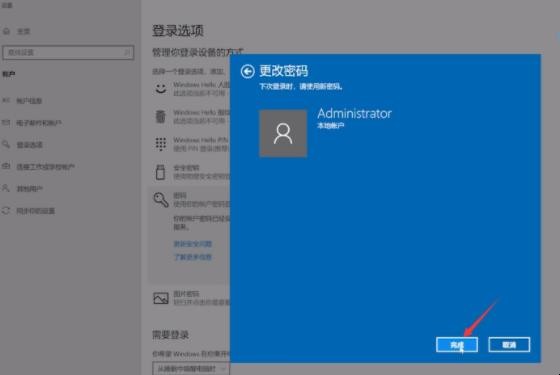Click the 安全密钥 option label
This screenshot has height=375, width=560.
click(186, 168)
